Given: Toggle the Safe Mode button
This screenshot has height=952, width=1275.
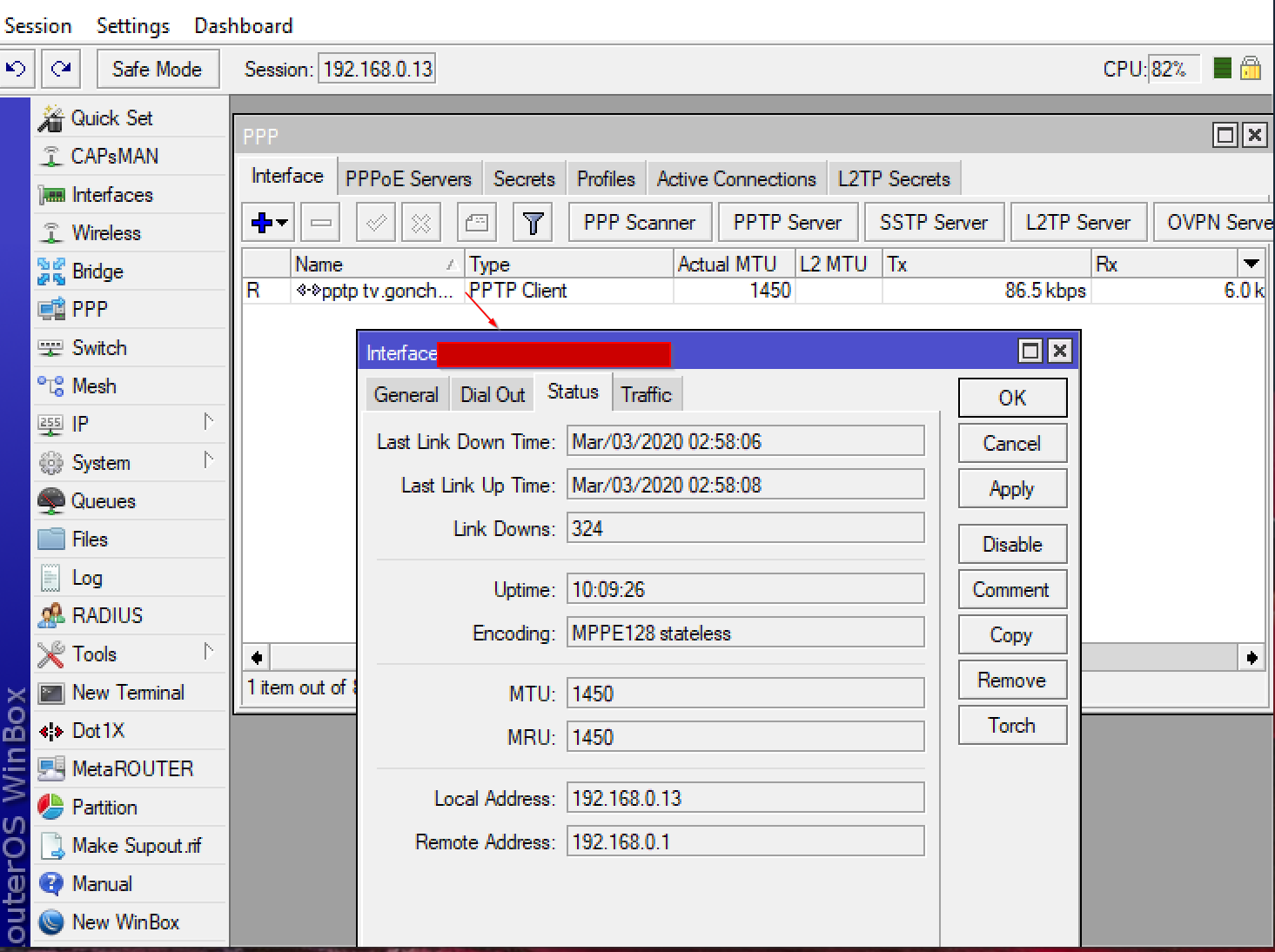Looking at the screenshot, I should click(x=157, y=69).
